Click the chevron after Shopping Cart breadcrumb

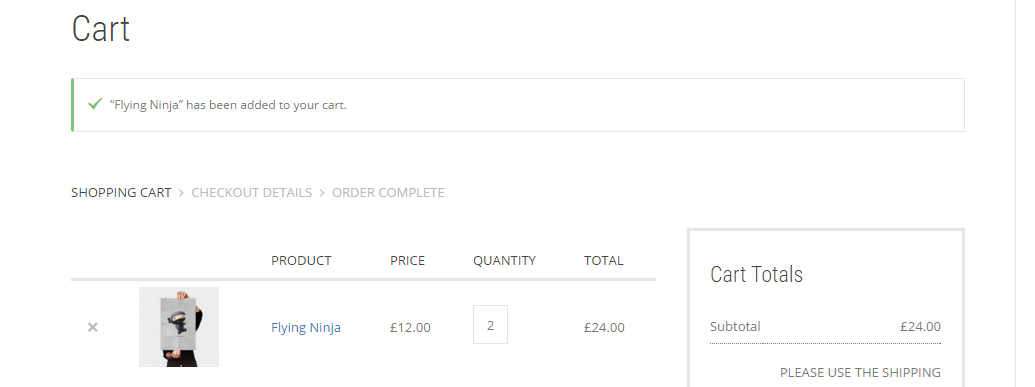pyautogui.click(x=182, y=193)
